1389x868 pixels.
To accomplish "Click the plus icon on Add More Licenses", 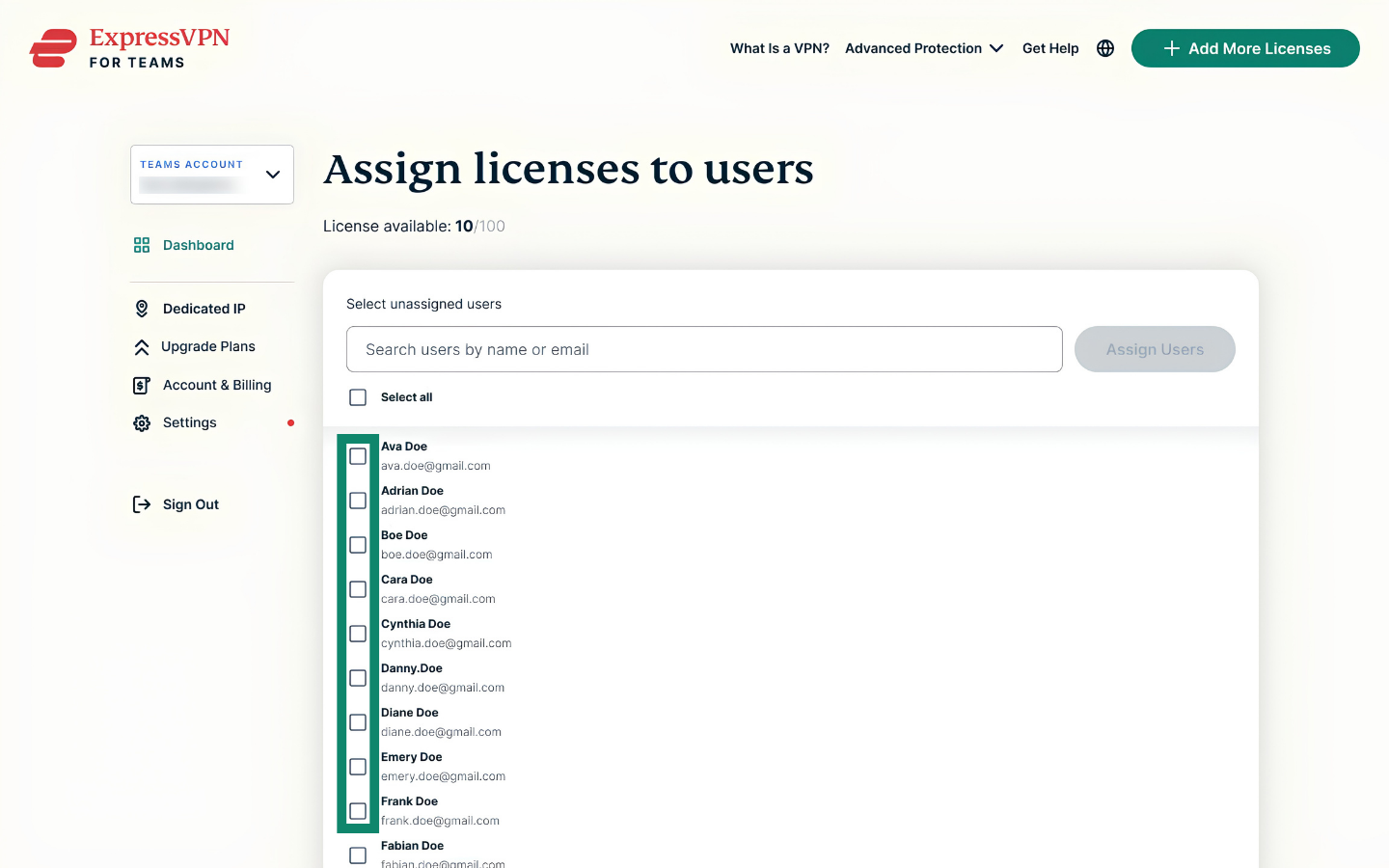I will 1172,48.
